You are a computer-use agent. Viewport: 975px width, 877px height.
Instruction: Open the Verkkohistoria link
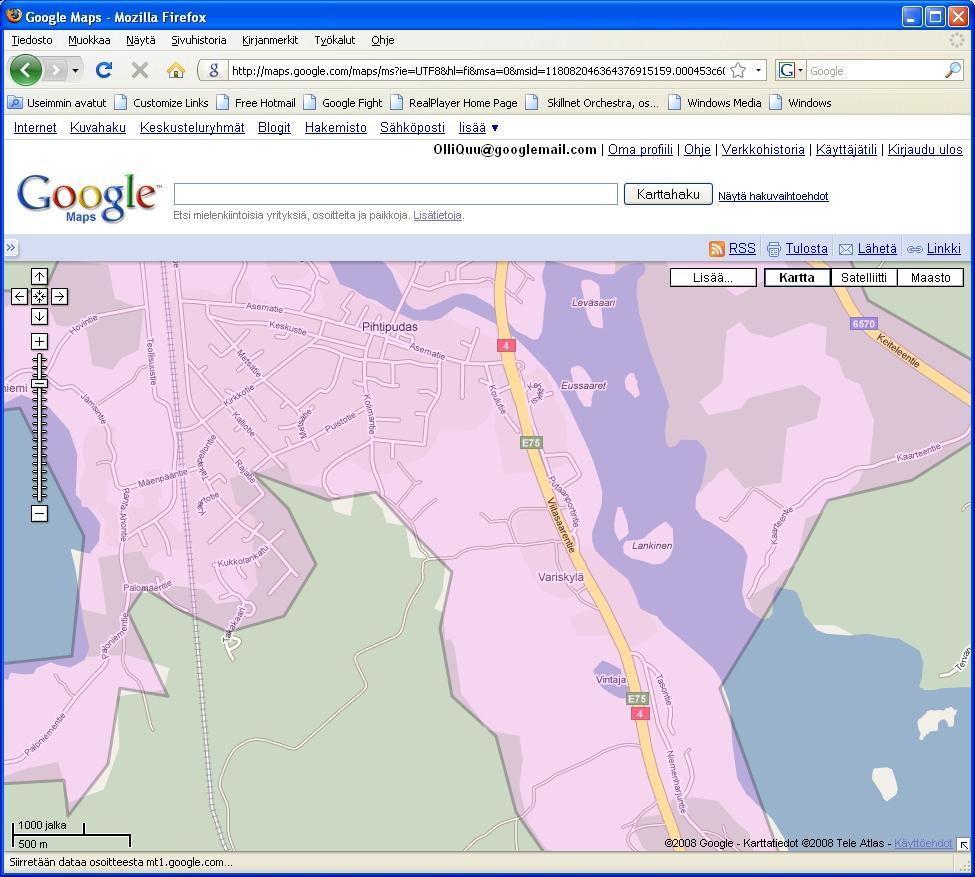(x=763, y=149)
